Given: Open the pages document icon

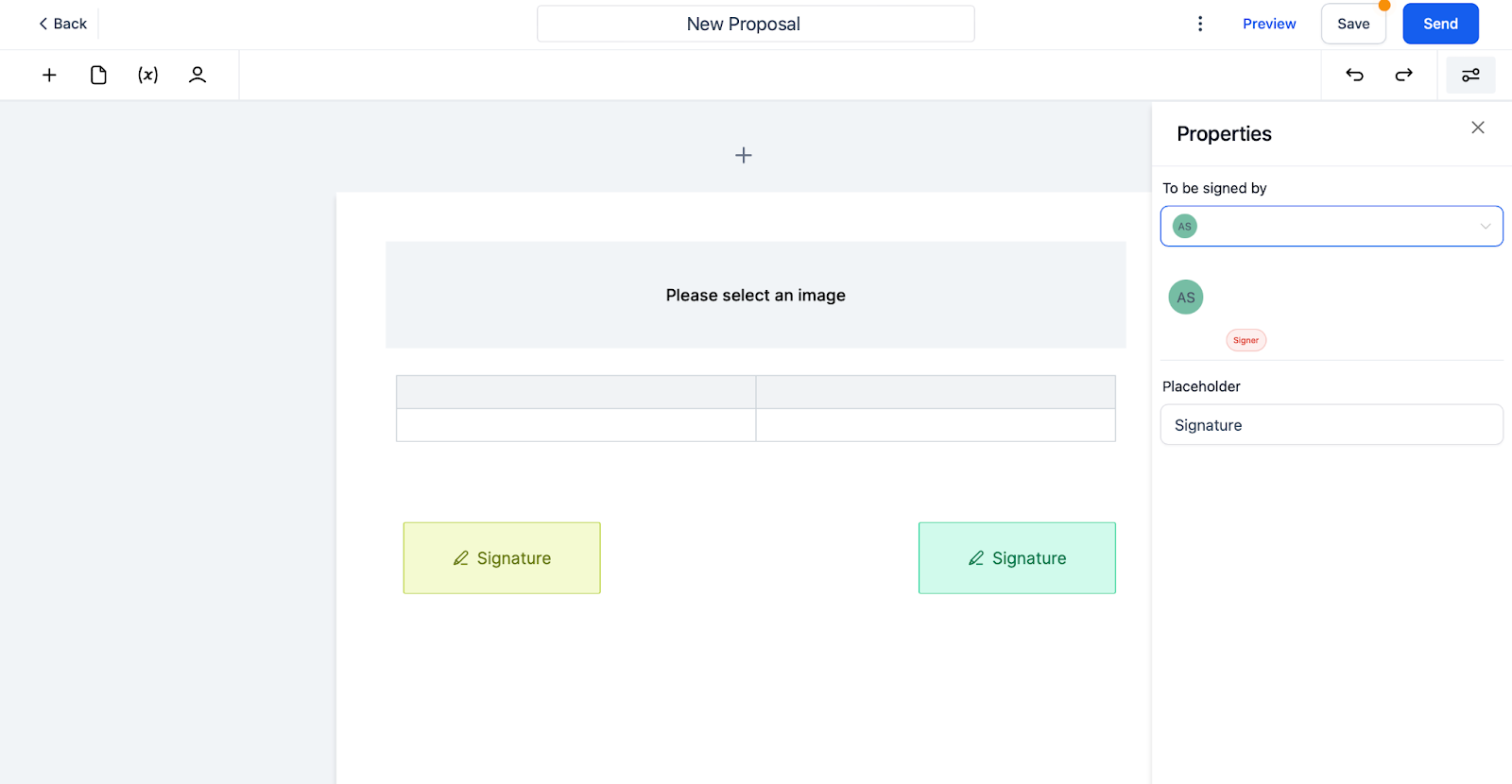Looking at the screenshot, I should pos(98,75).
